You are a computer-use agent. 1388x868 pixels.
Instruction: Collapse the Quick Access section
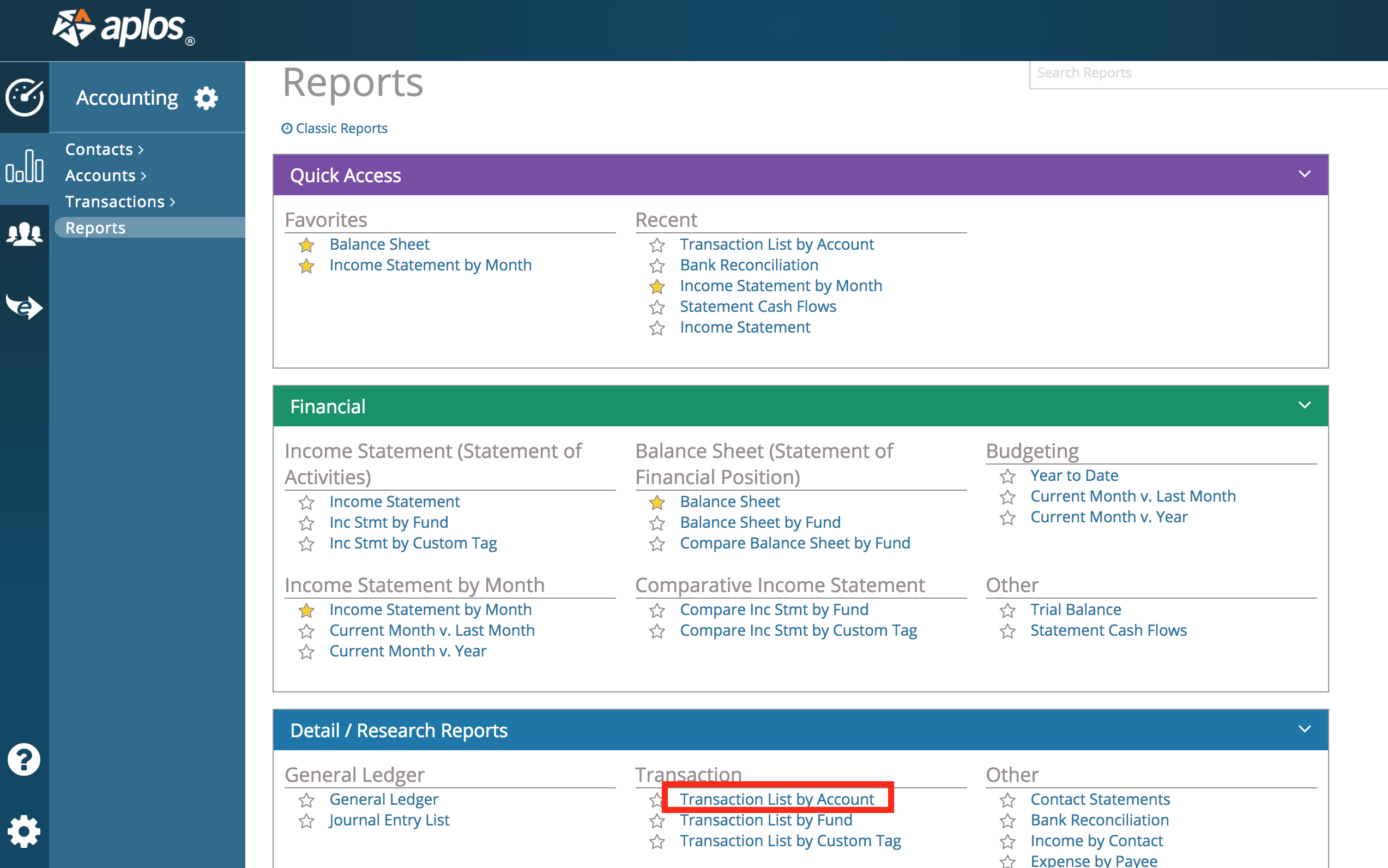(x=1305, y=174)
